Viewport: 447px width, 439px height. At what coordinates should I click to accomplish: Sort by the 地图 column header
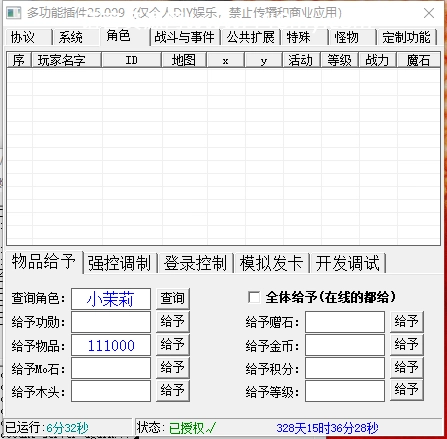[184, 61]
